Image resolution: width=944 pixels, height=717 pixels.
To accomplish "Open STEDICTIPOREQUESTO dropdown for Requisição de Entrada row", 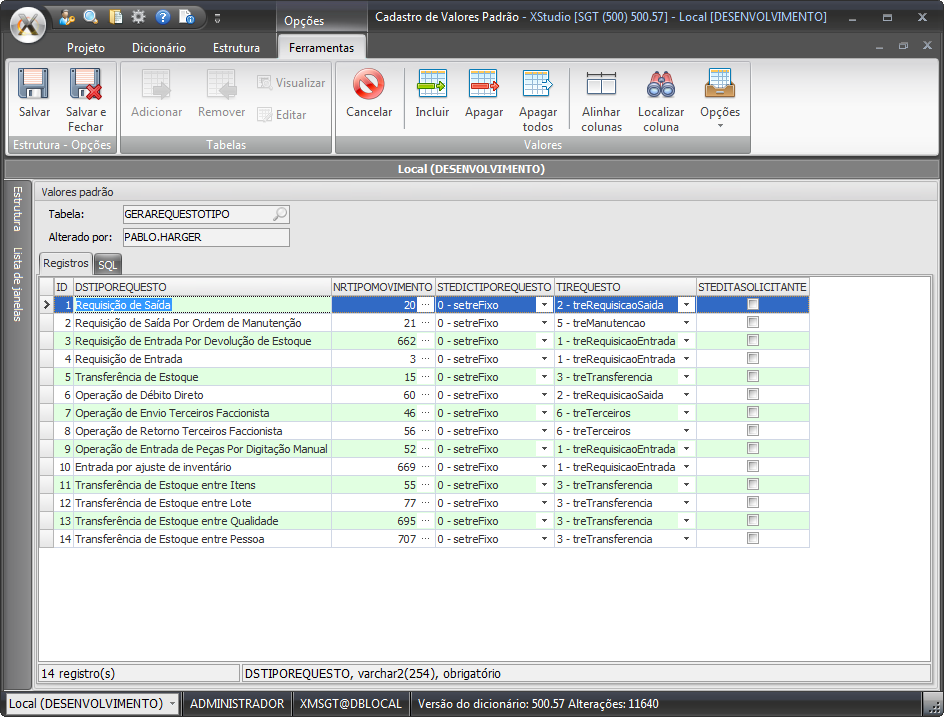I will (544, 359).
